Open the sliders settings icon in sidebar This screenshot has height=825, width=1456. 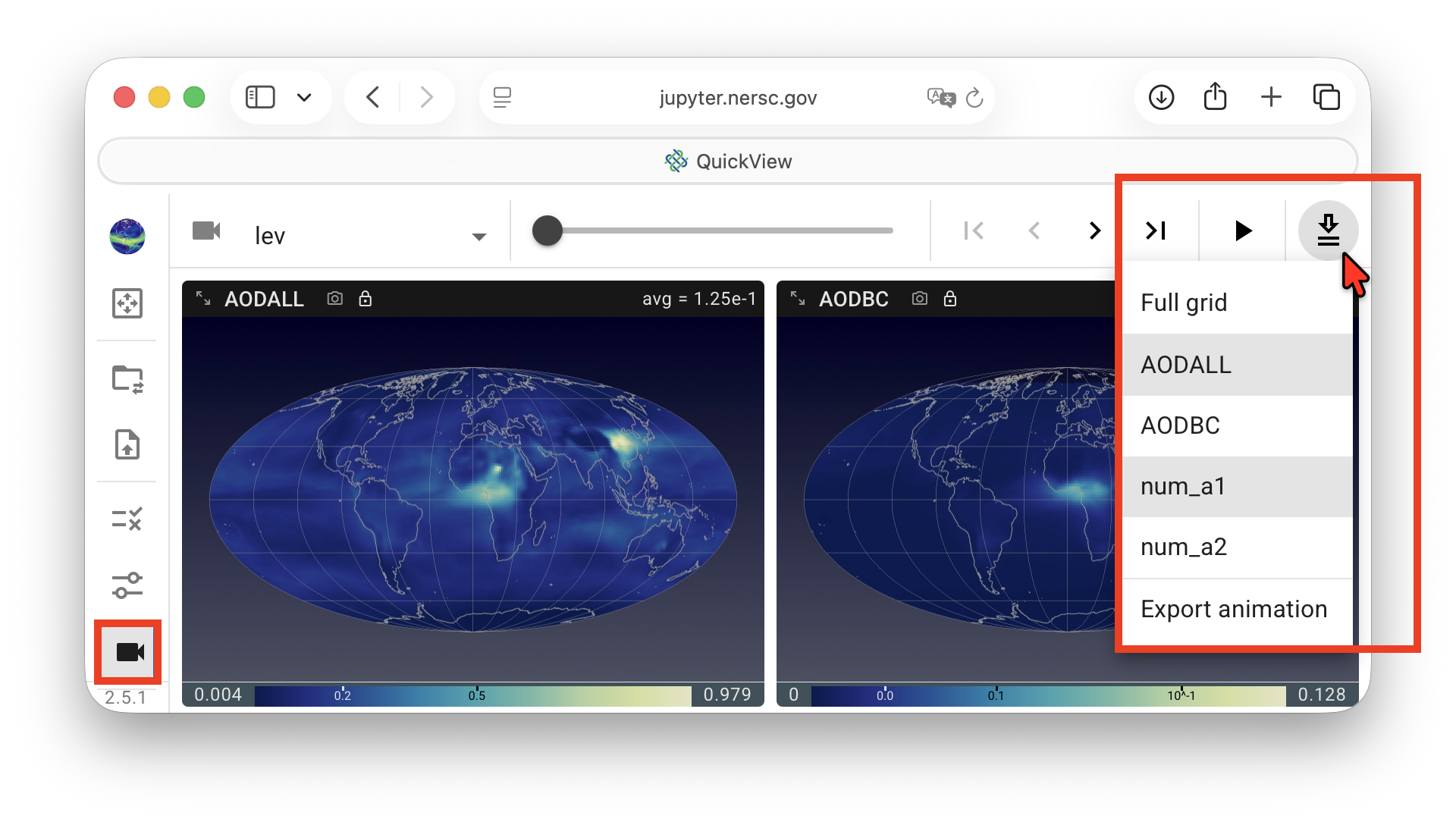[127, 585]
